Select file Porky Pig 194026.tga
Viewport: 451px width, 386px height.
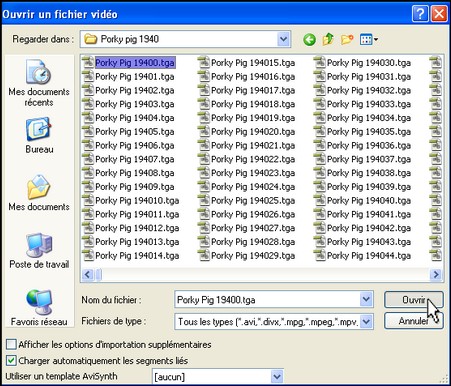(x=253, y=214)
